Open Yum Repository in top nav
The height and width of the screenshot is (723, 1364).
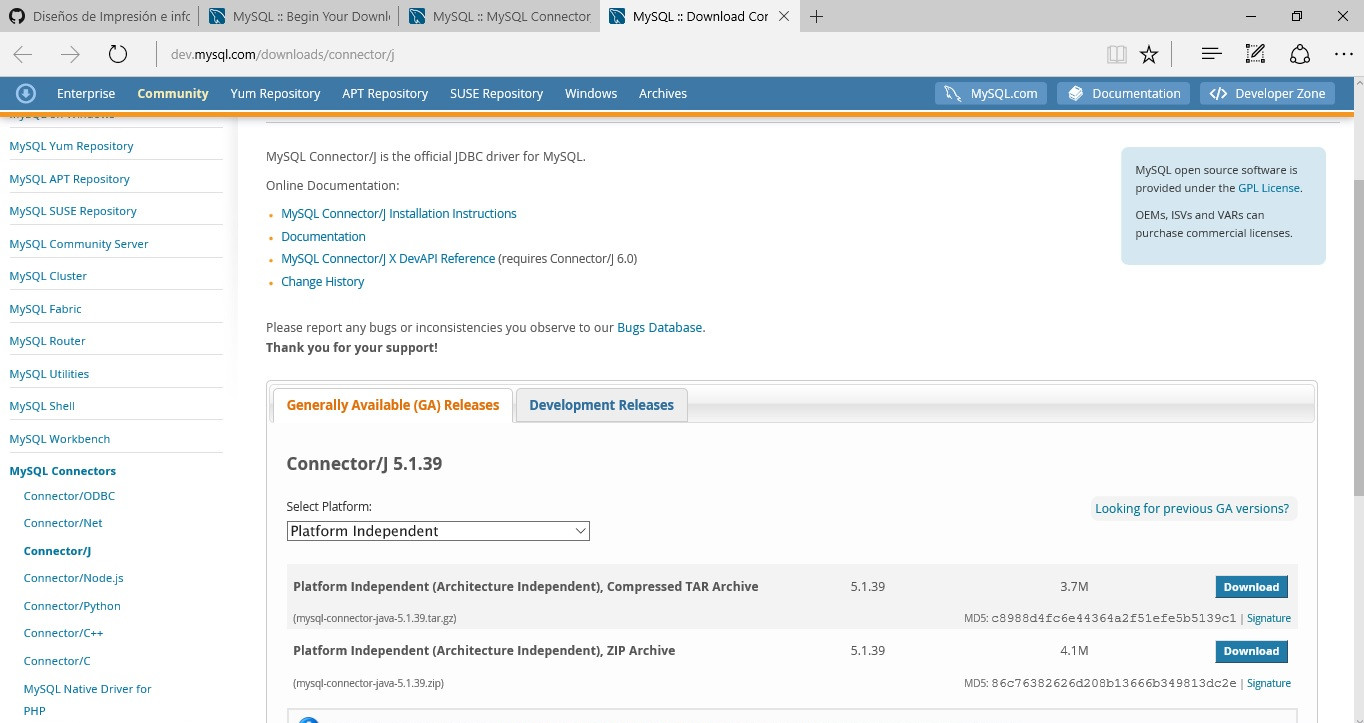(275, 93)
